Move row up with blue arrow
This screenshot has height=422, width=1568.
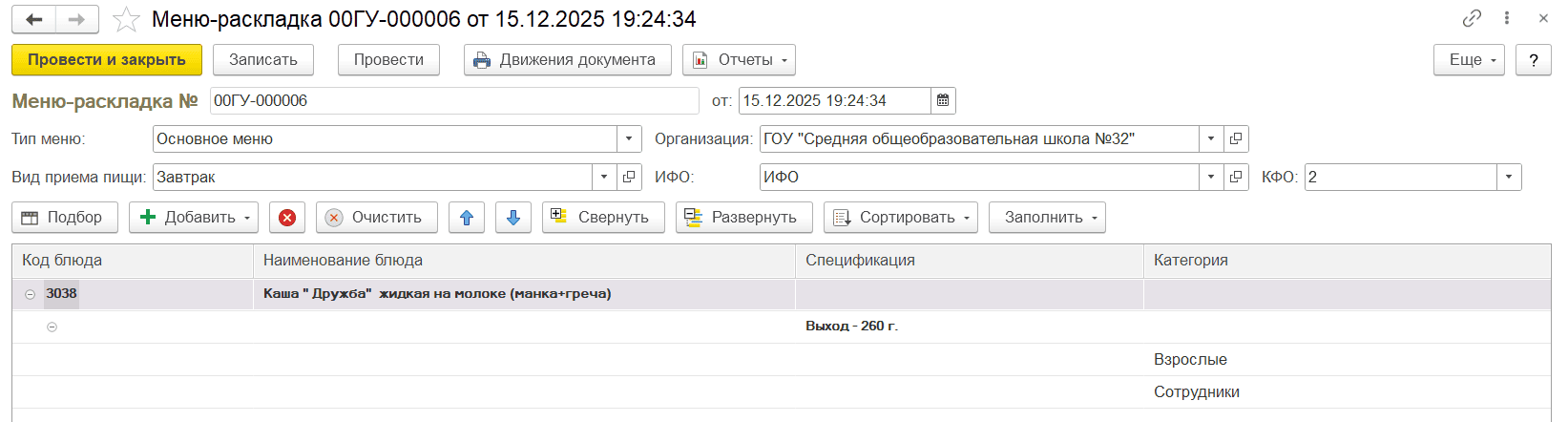467,218
